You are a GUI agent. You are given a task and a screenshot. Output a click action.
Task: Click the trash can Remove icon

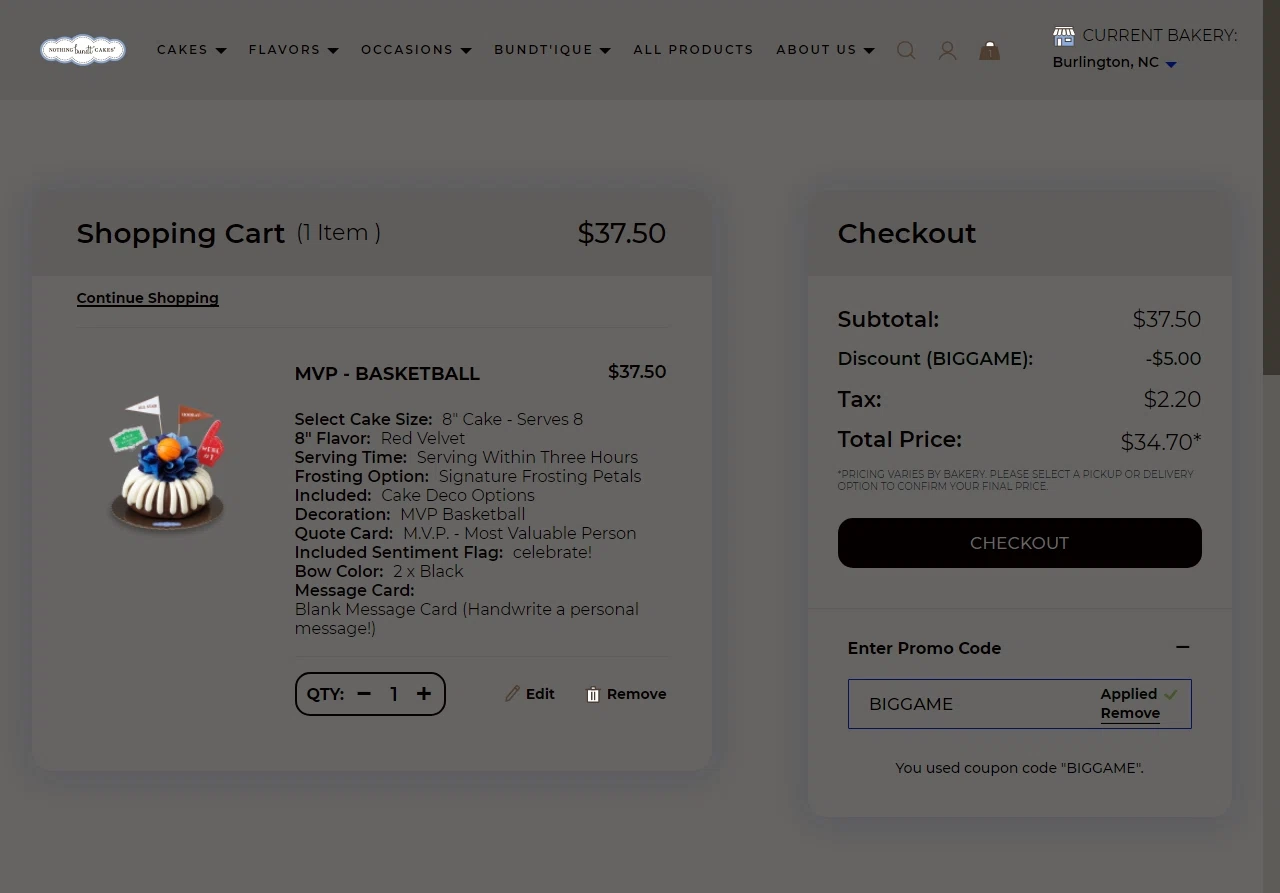pyautogui.click(x=593, y=694)
